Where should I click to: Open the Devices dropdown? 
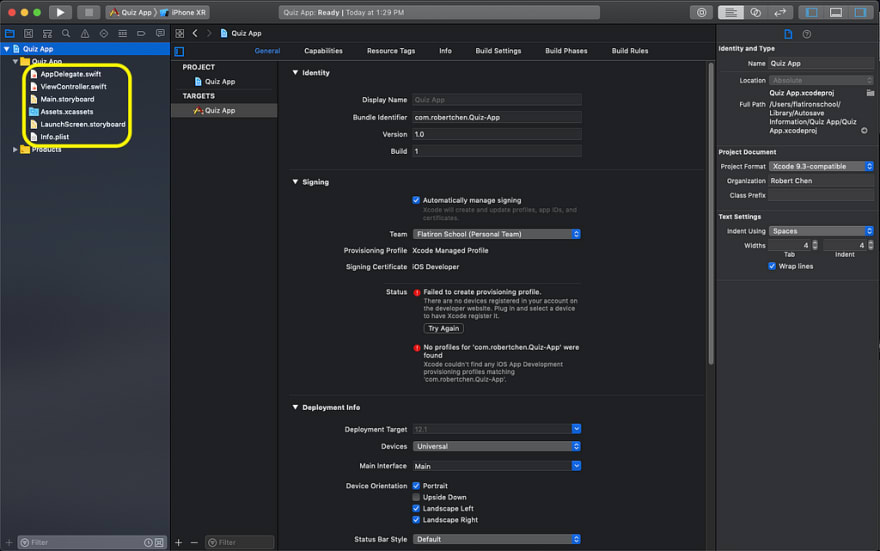(x=497, y=446)
